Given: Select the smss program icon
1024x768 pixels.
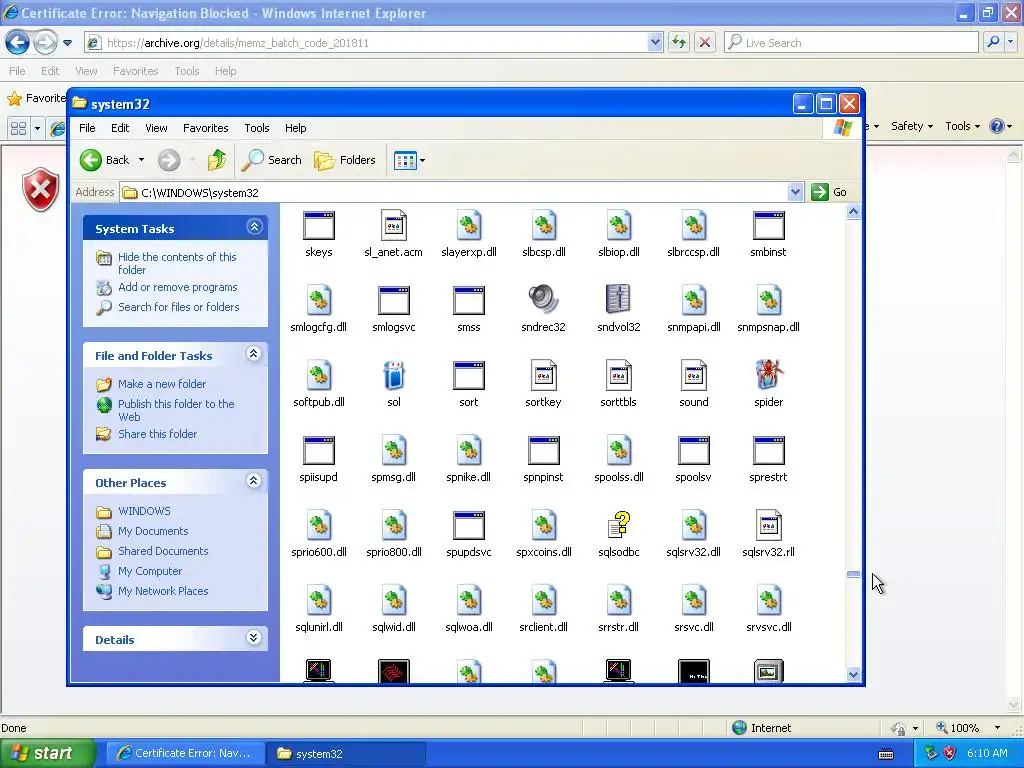Looking at the screenshot, I should (469, 301).
